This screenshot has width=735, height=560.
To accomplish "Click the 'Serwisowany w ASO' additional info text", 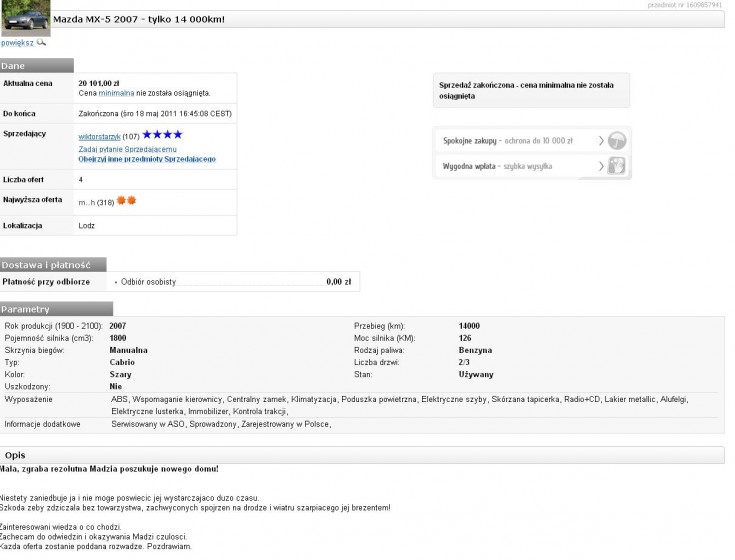I will point(148,425).
